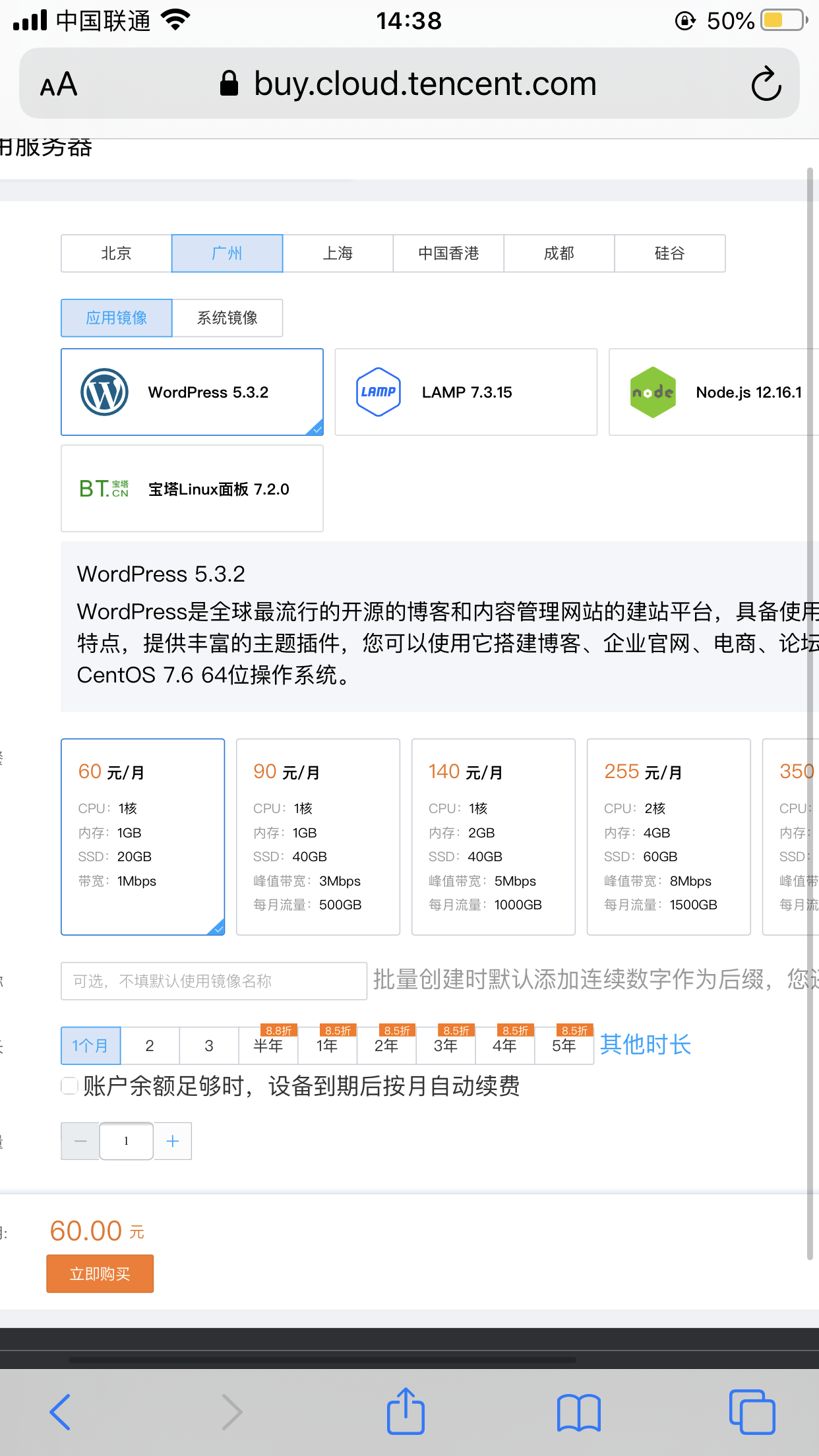
Task: Choose duration 1个月
Action: (x=90, y=1046)
